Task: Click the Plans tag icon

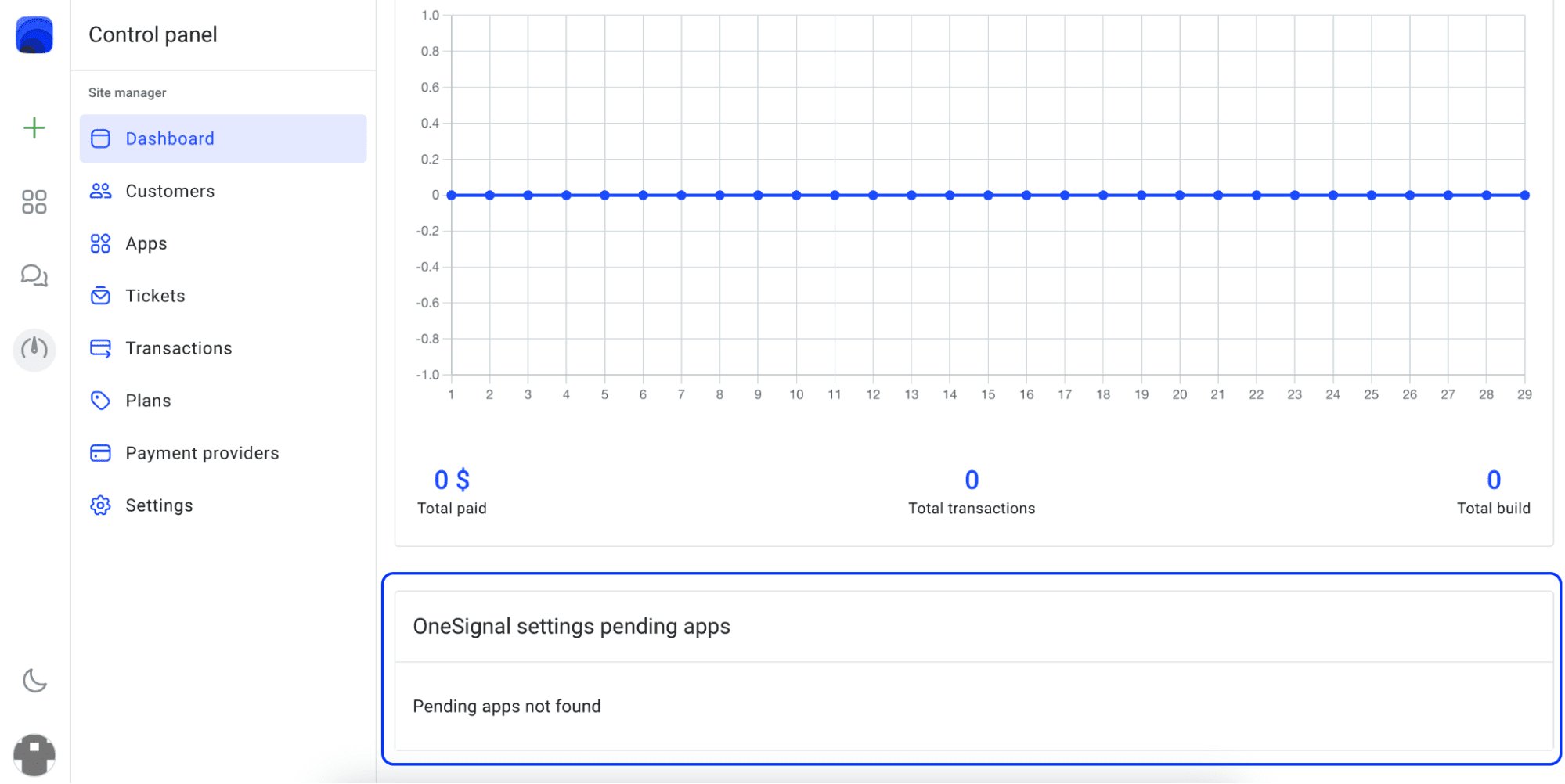Action: point(100,401)
